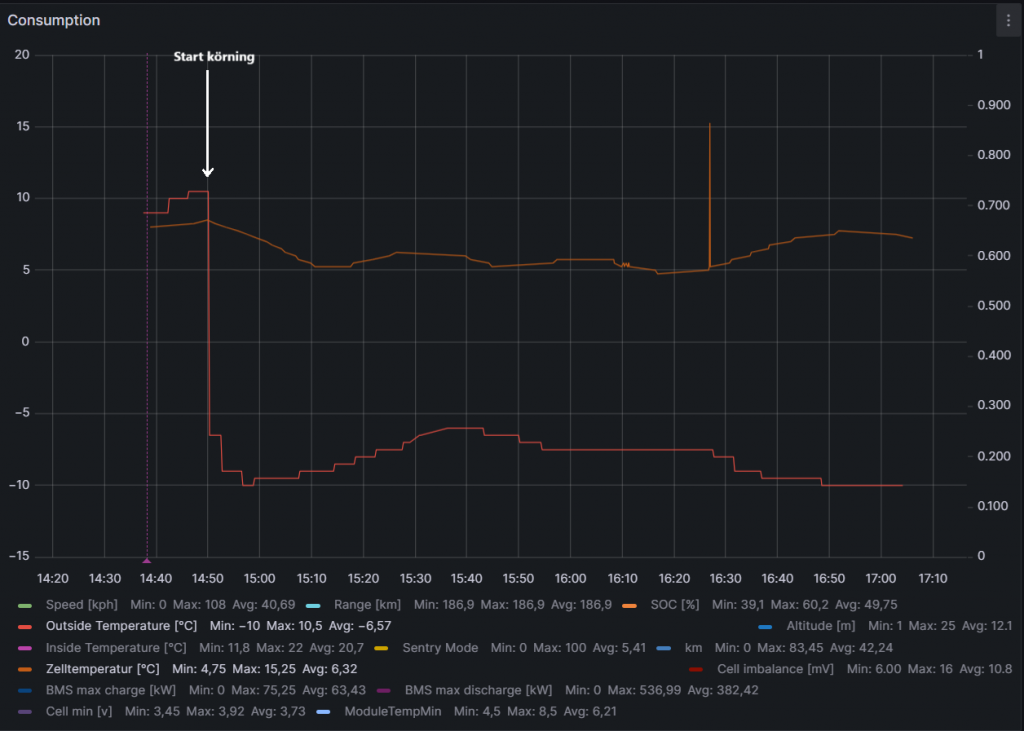Image resolution: width=1024 pixels, height=731 pixels.
Task: Click the Cell min [v] purple swatch
Action: (26, 712)
